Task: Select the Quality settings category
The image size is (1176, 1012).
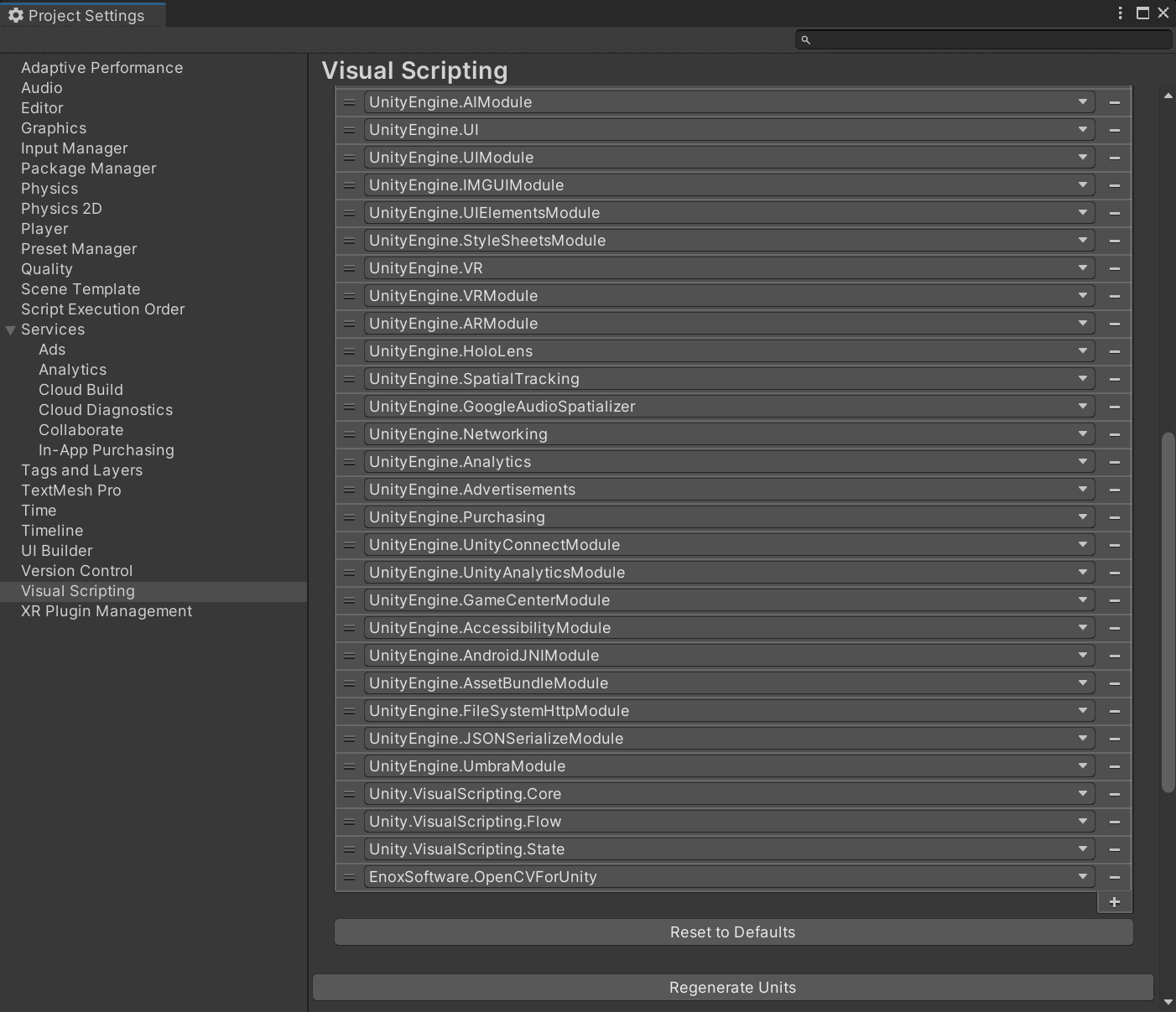Action: tap(47, 269)
